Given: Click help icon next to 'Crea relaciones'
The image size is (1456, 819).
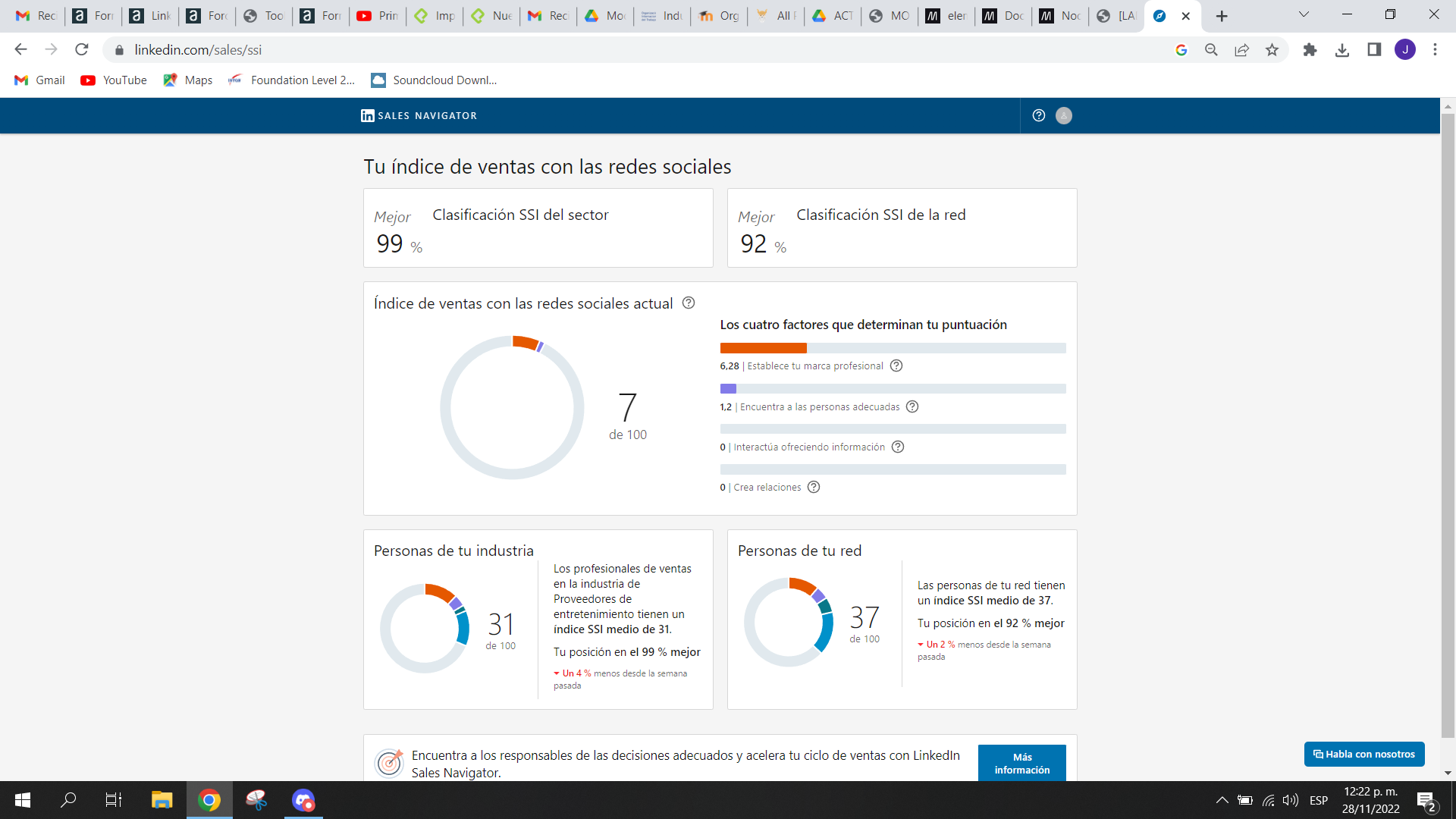Looking at the screenshot, I should (814, 487).
